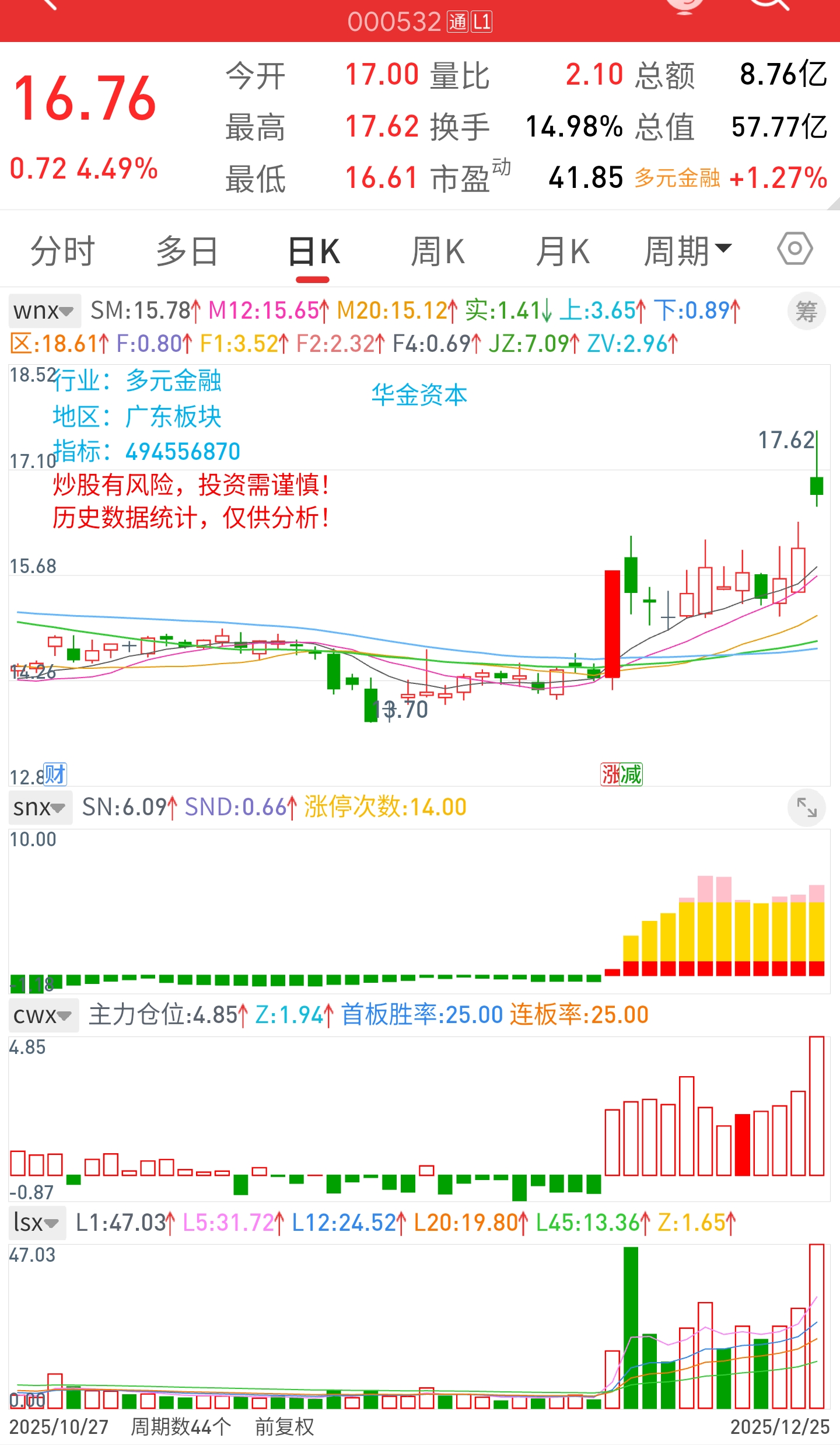Tap 周期数44个 period count label

click(181, 1427)
